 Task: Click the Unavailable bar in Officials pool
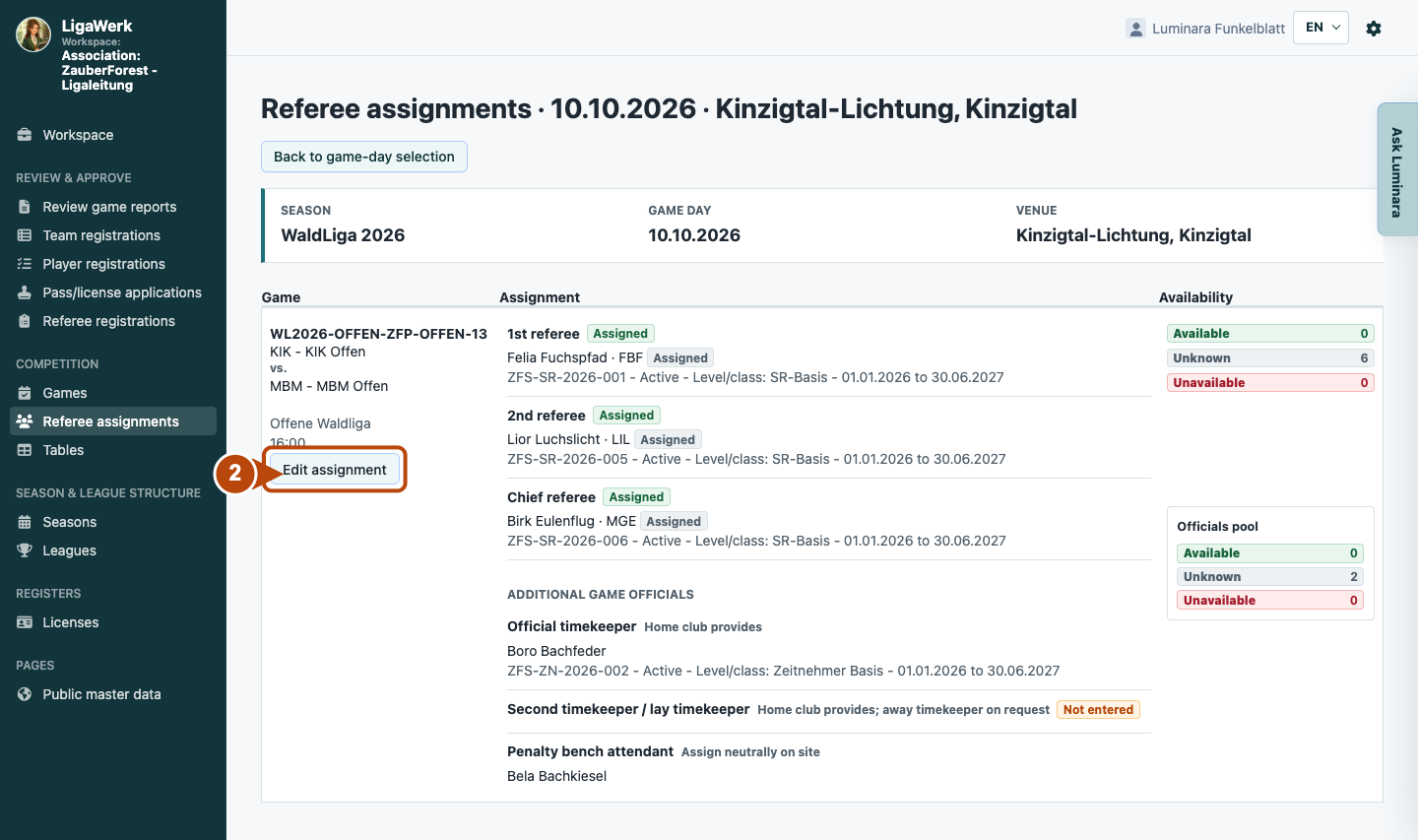pyautogui.click(x=1270, y=601)
